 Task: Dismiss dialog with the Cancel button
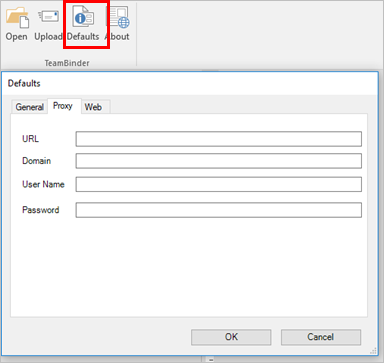321,337
